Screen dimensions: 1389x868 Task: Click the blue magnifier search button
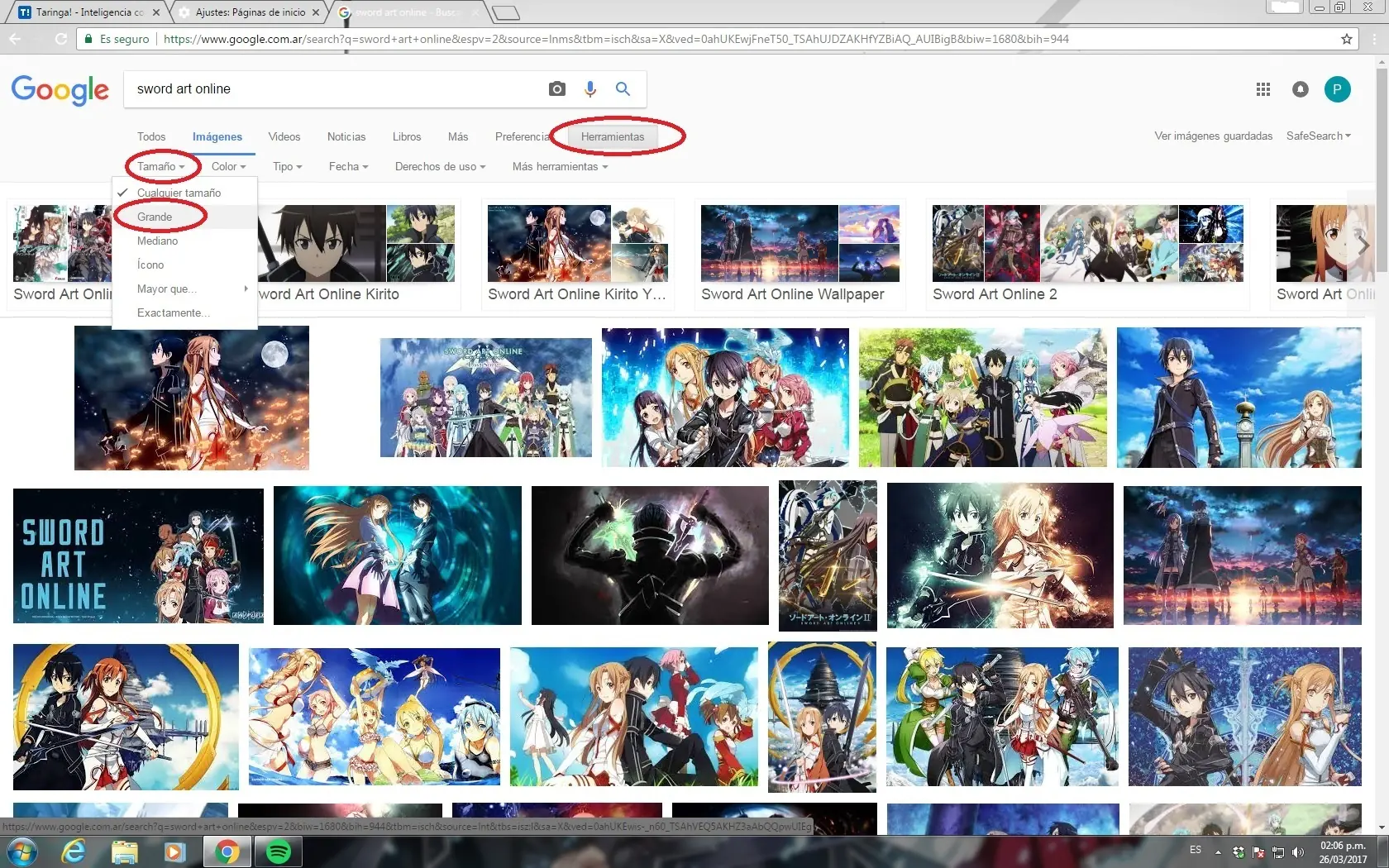(x=623, y=89)
